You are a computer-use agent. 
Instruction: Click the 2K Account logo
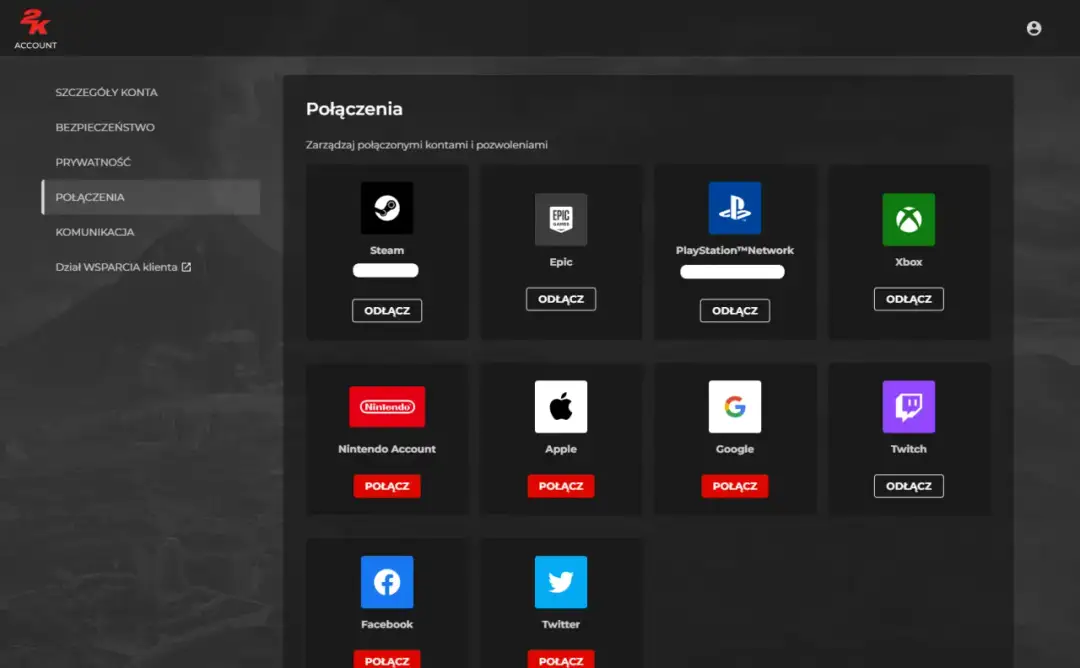35,25
